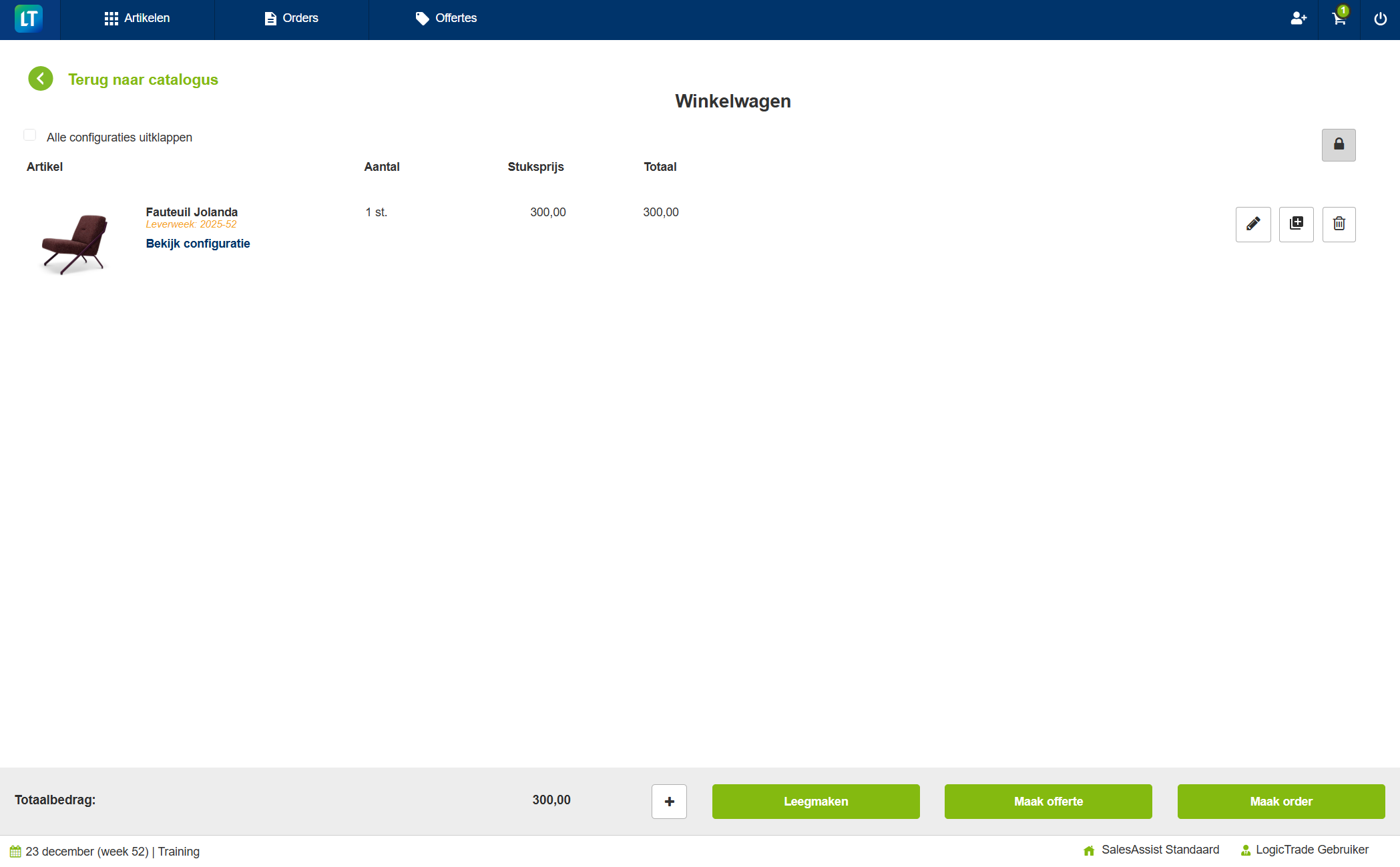Switch to the Artikelen tab
The image size is (1400, 867).
(x=138, y=19)
